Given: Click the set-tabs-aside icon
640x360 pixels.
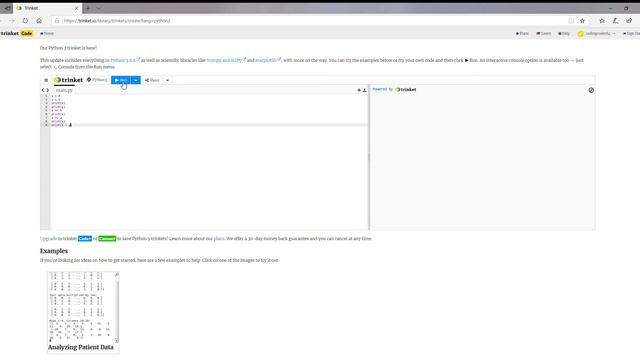Looking at the screenshot, I should click(7, 8).
